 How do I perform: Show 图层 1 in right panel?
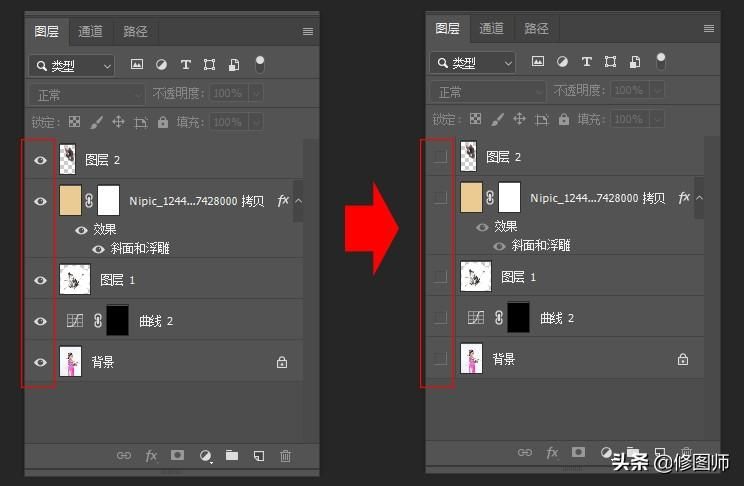(x=441, y=277)
